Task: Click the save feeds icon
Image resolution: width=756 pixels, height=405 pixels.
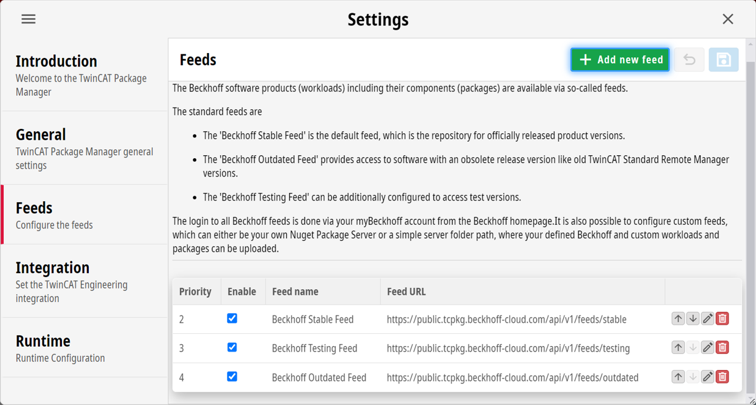Action: (x=723, y=60)
